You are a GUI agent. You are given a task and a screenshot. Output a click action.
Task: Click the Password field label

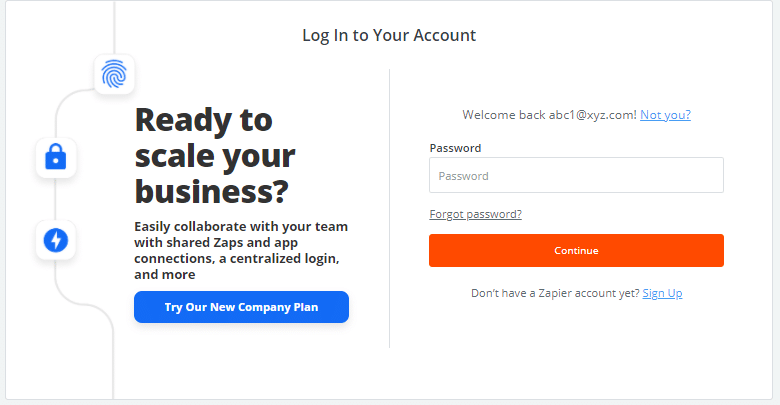[x=455, y=148]
